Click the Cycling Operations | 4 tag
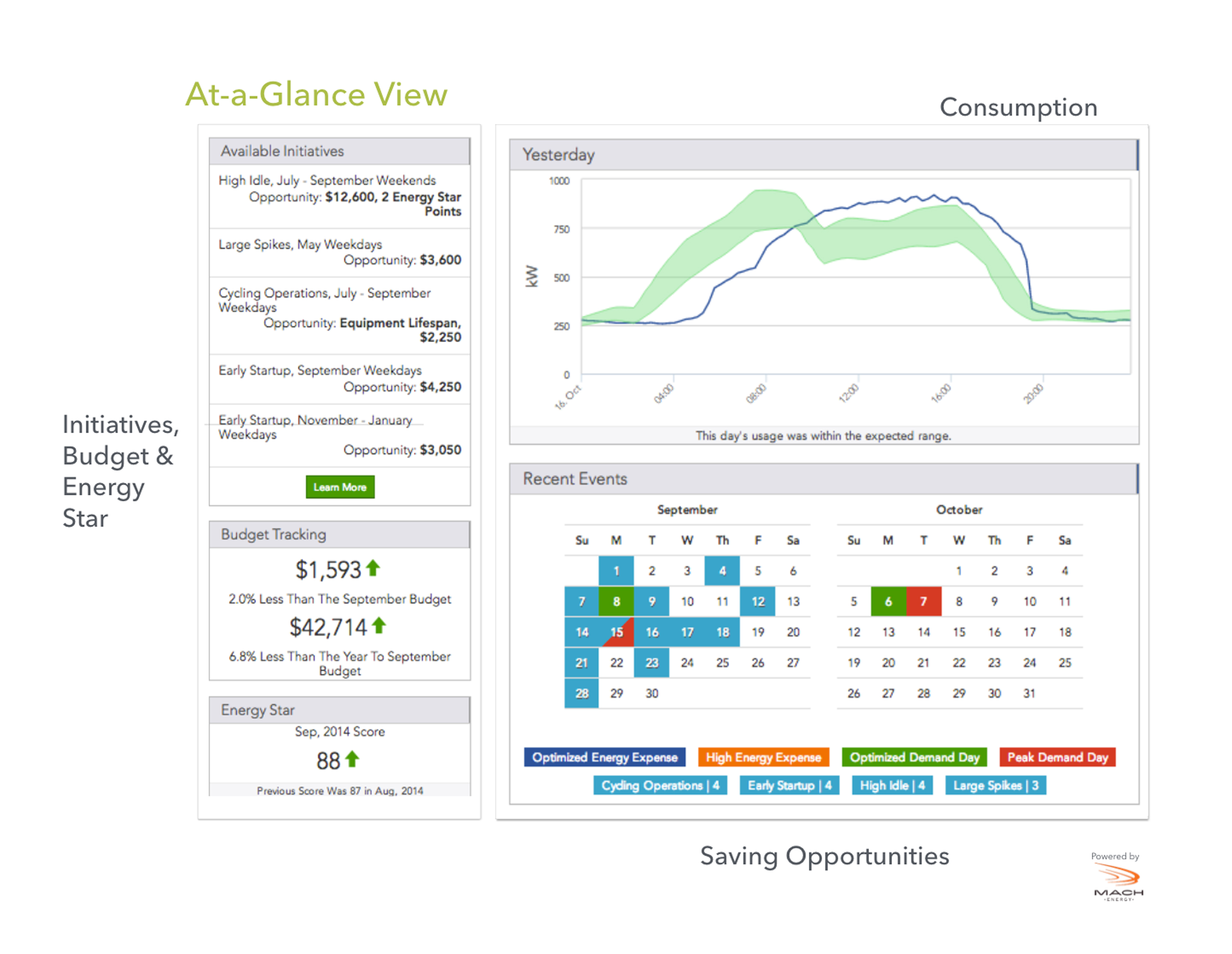 tap(660, 786)
